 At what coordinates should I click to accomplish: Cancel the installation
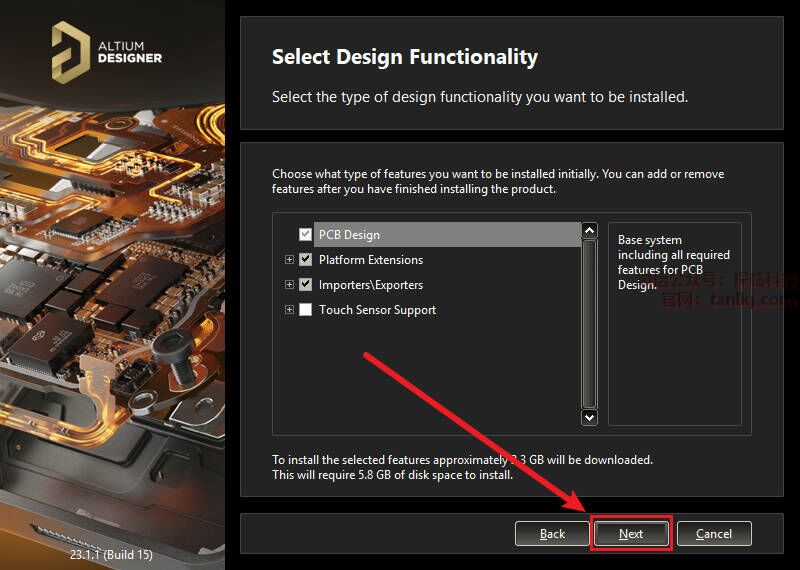(714, 534)
